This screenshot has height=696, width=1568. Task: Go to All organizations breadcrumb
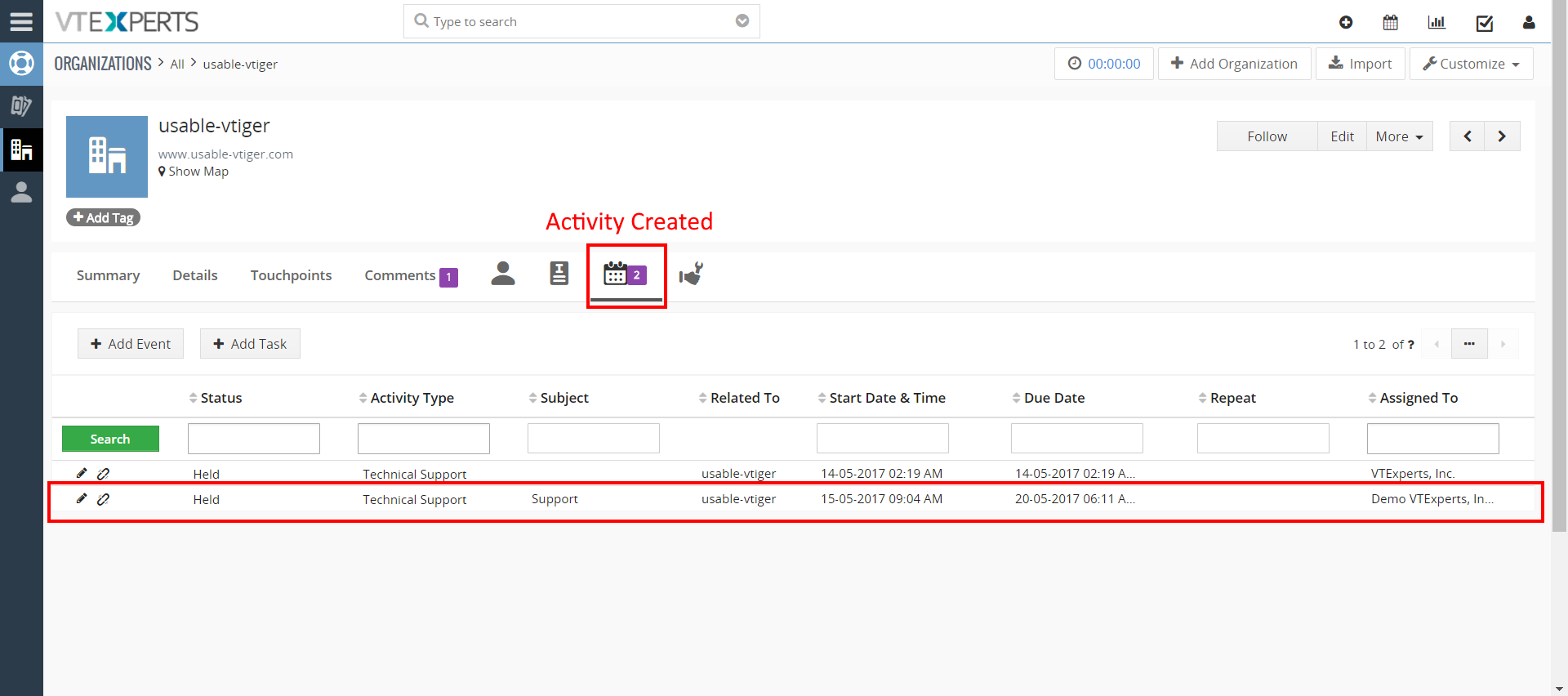click(x=177, y=64)
